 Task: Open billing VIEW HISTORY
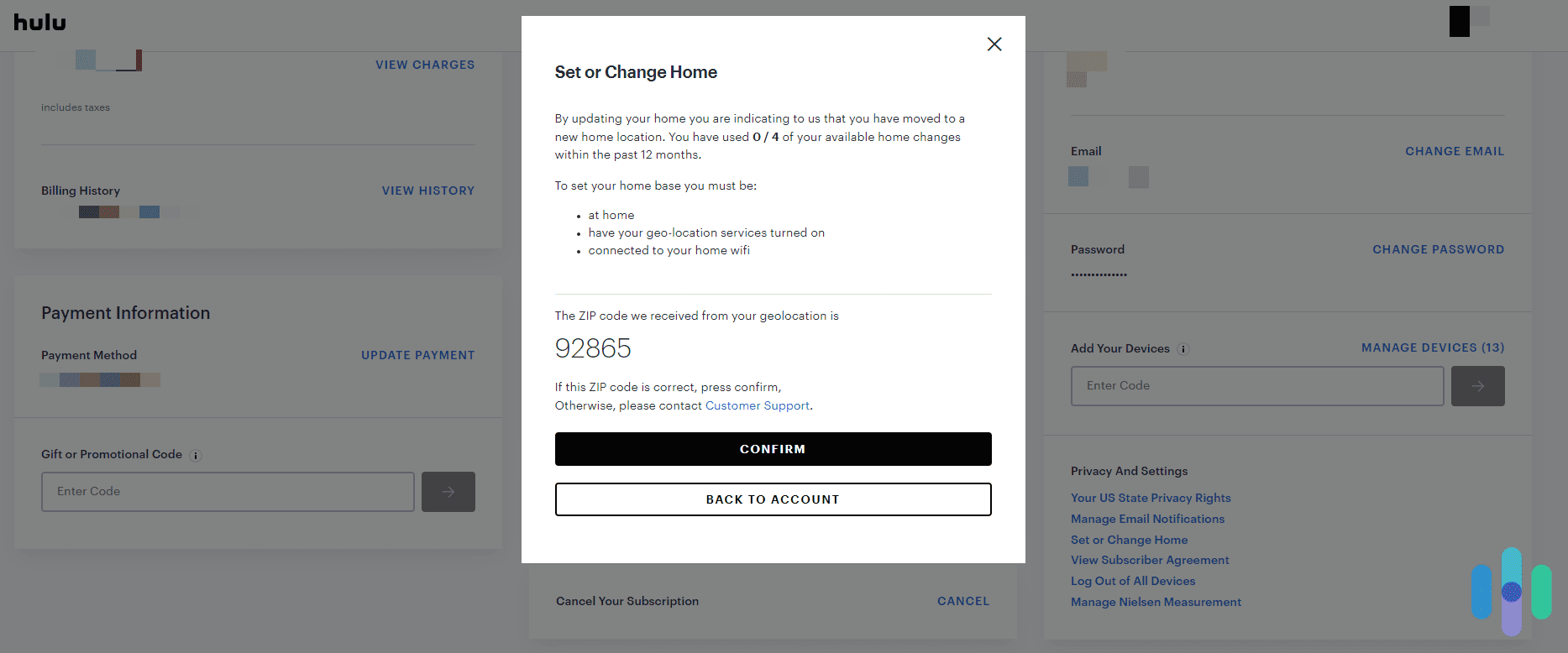(428, 191)
